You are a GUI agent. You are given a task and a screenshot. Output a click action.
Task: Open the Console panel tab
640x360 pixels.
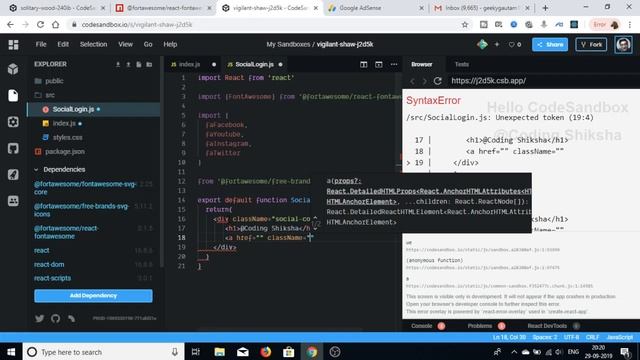click(422, 326)
